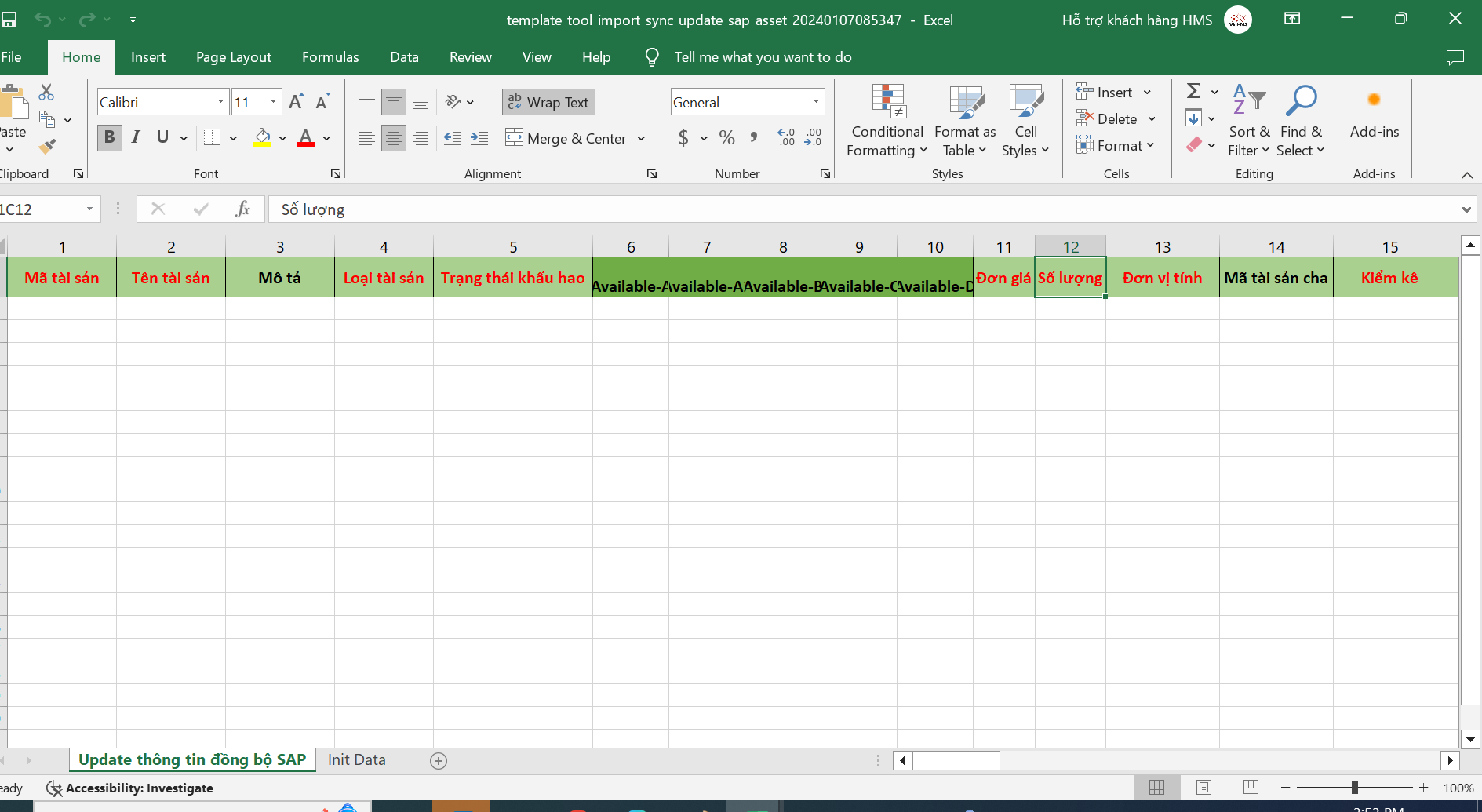Screen dimensions: 1482x812
Task: Expand the General number format dropdown
Action: click(816, 102)
